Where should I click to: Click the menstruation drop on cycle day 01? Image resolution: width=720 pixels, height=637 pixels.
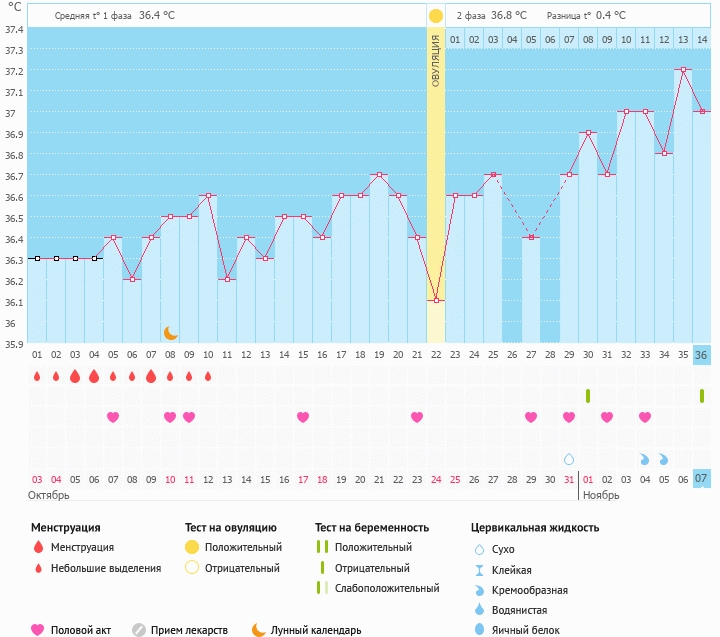[37, 377]
